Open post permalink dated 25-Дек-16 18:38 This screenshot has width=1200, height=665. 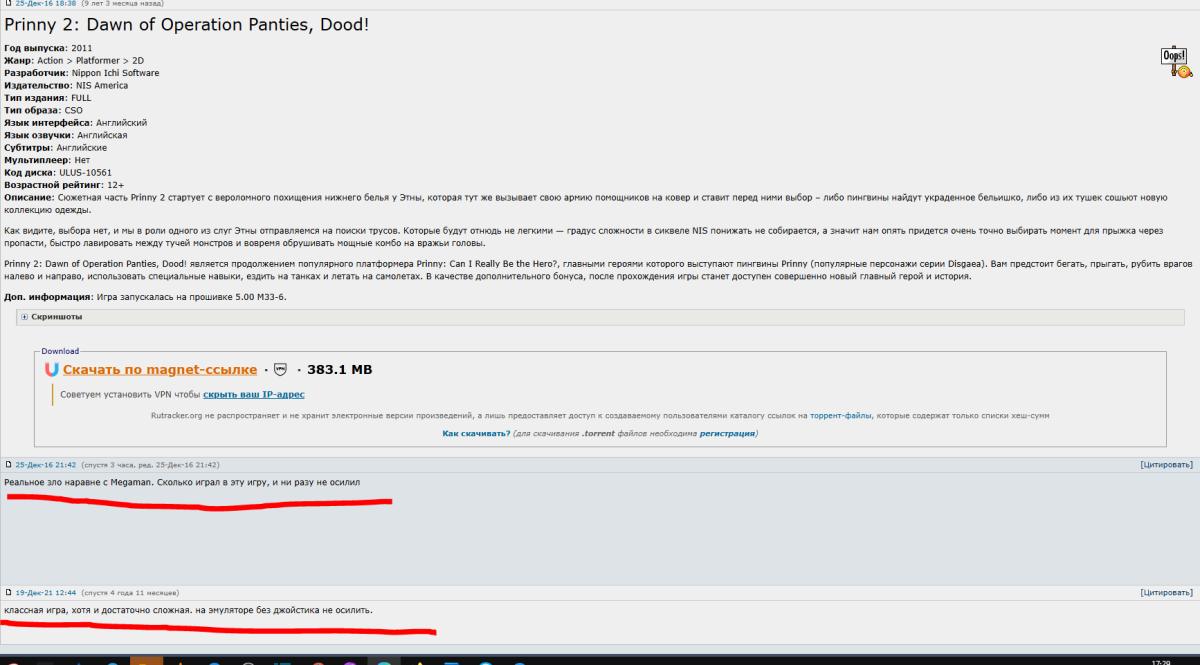tap(46, 4)
